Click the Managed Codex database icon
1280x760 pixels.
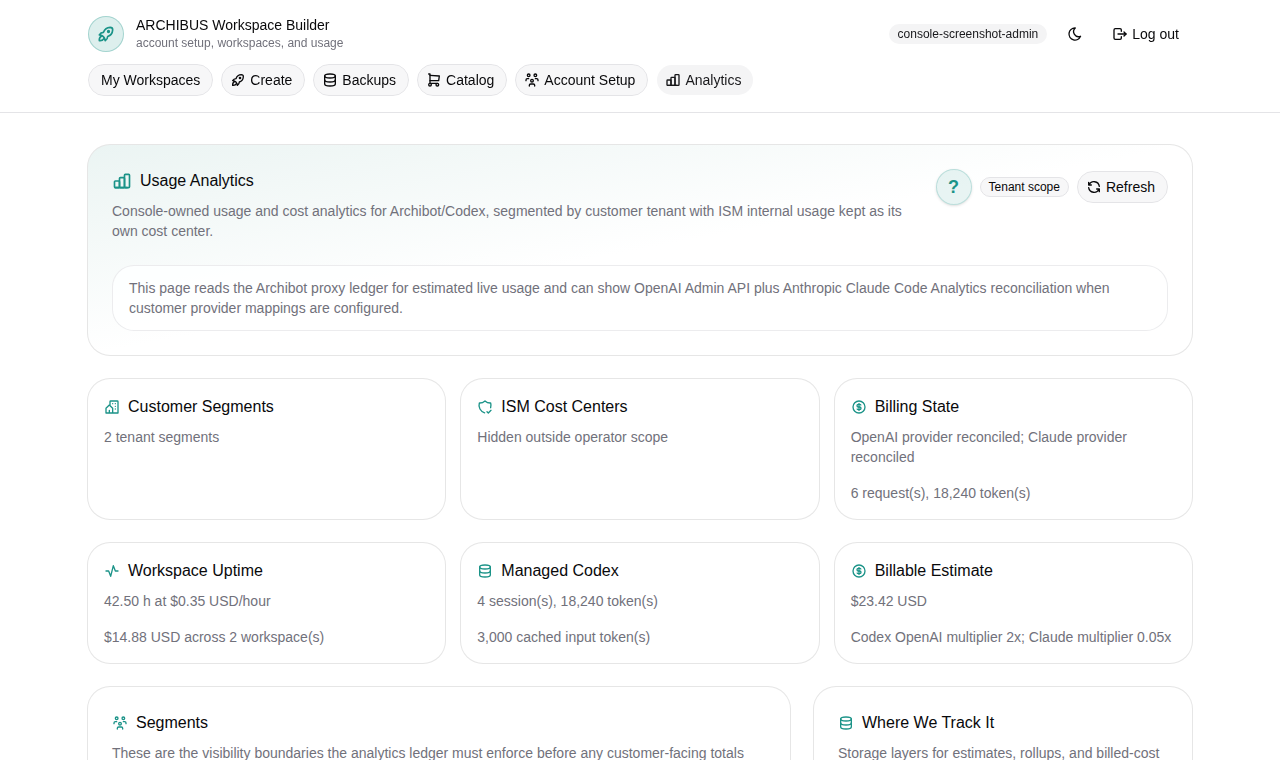[485, 570]
